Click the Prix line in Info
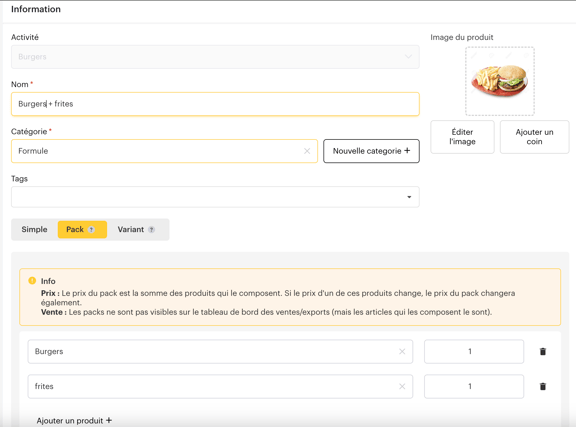The height and width of the screenshot is (427, 576). 278,298
